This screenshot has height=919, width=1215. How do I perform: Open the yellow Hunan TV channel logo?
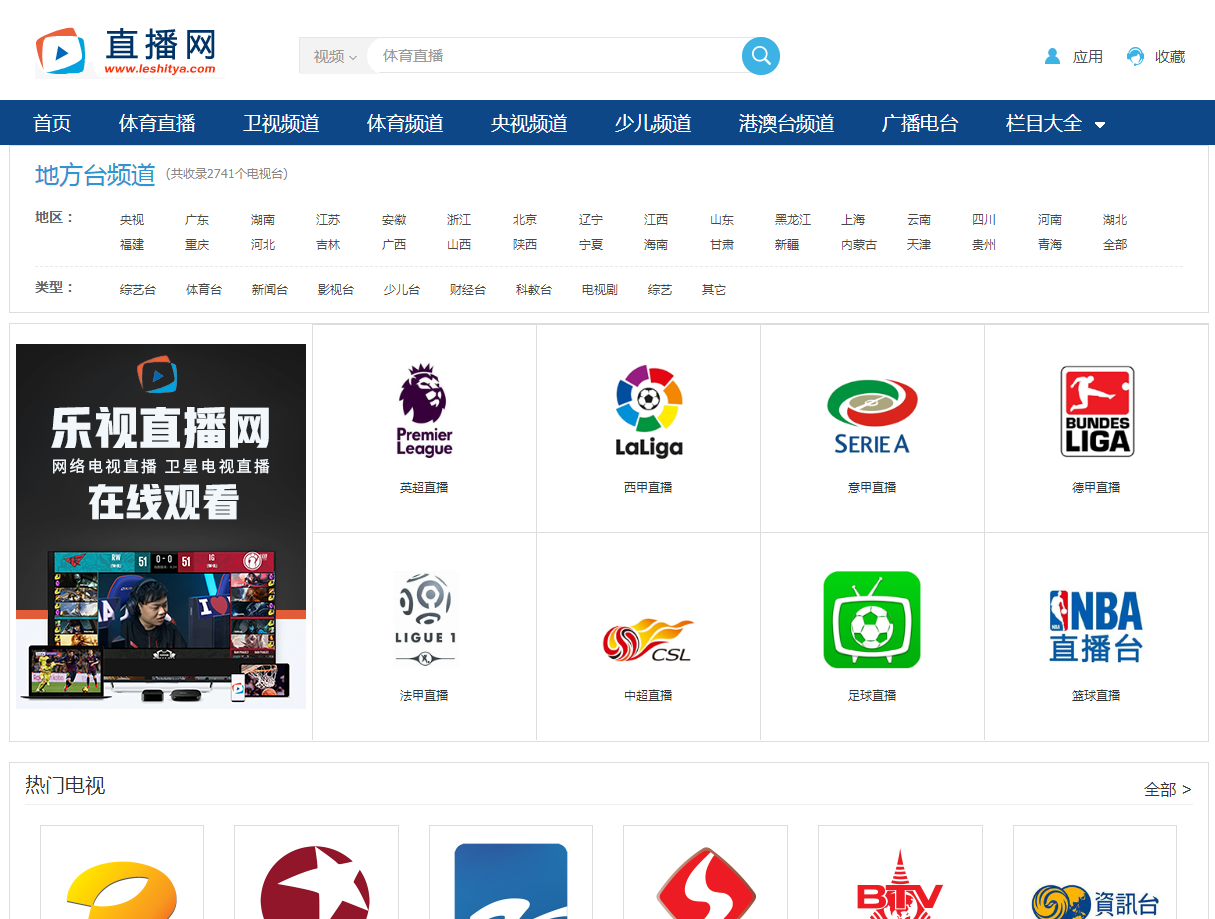pos(121,890)
